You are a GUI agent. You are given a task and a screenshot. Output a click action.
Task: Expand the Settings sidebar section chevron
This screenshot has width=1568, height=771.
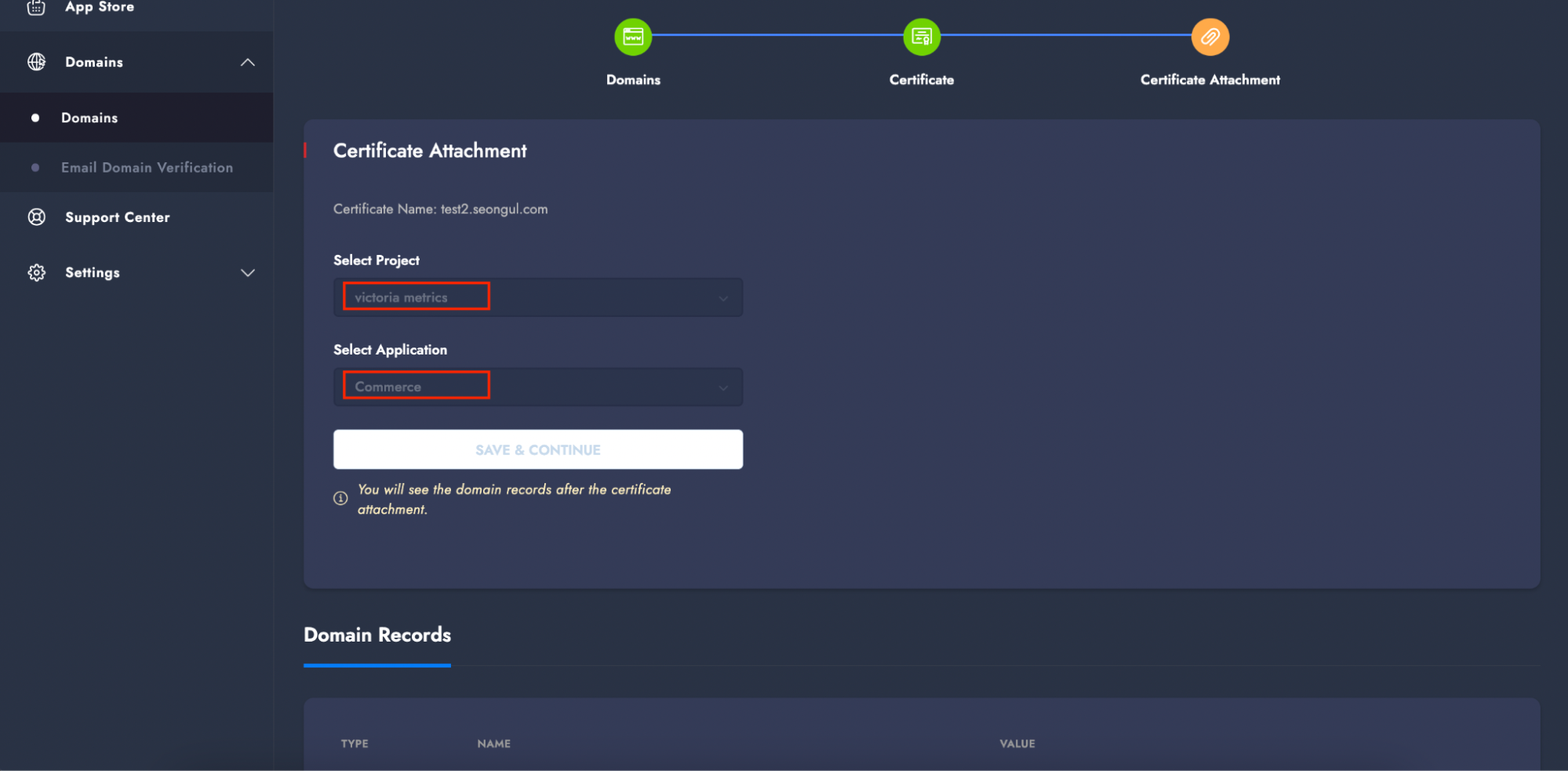tap(248, 273)
